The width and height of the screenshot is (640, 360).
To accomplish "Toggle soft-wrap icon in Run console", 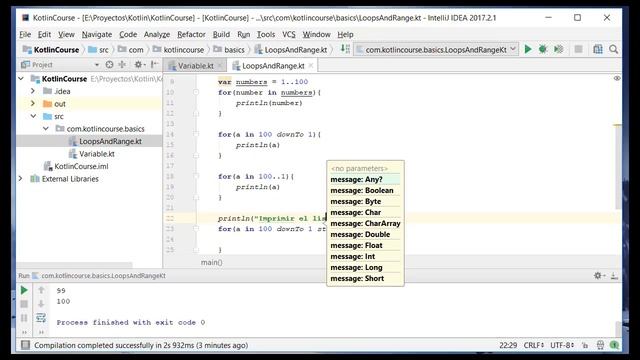I will [x=41, y=318].
